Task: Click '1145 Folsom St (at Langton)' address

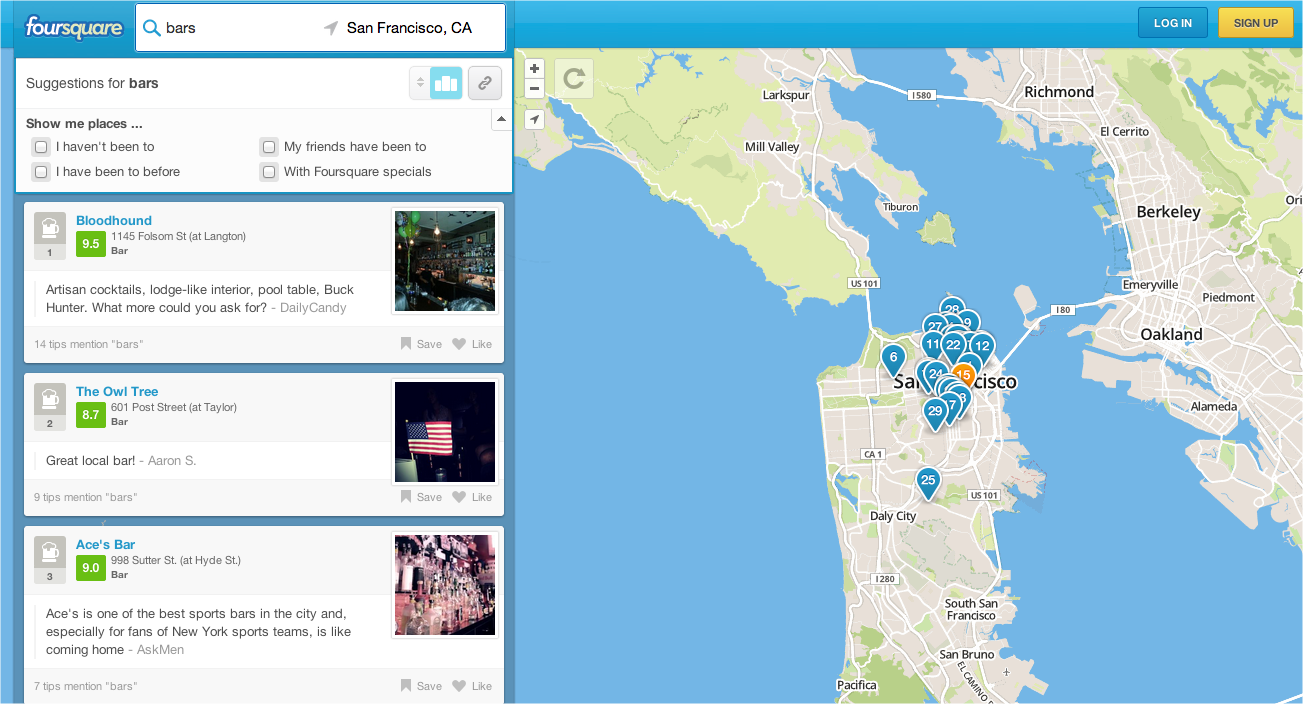Action: (178, 236)
